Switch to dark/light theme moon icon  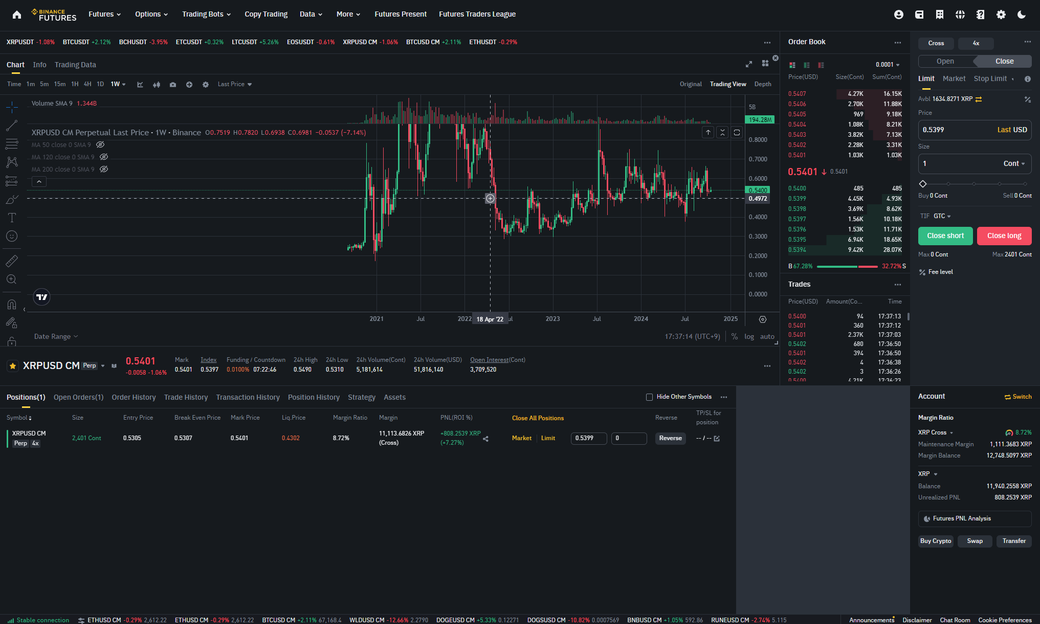[1021, 15]
